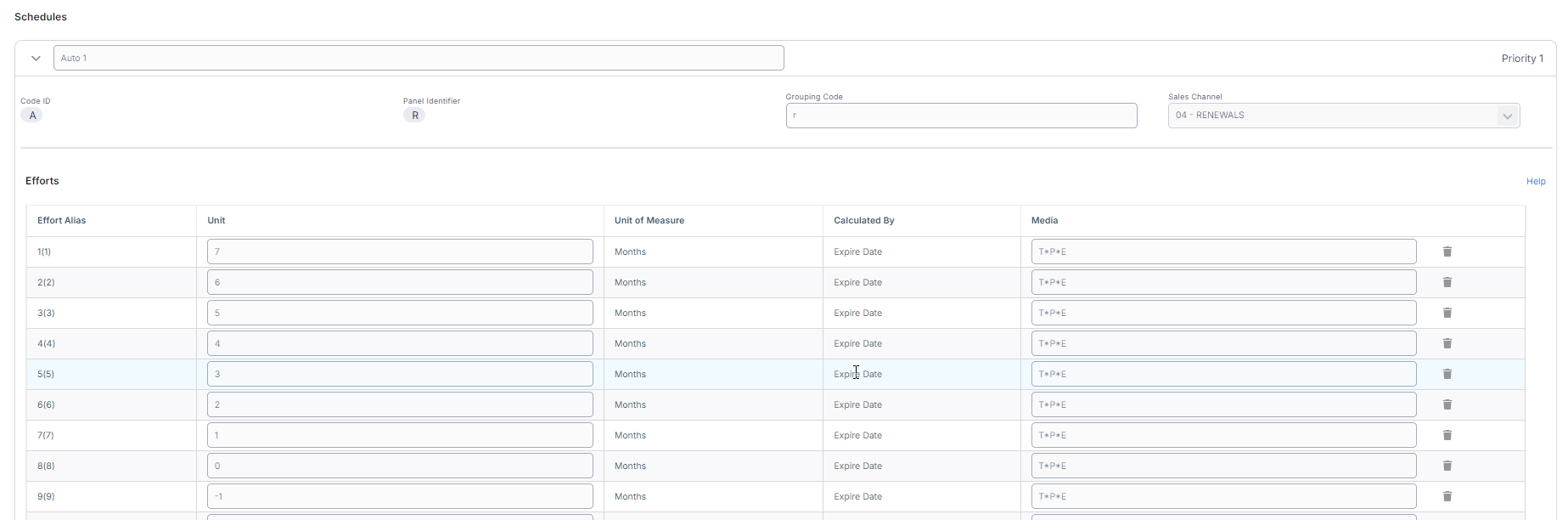Image resolution: width=1568 pixels, height=520 pixels.
Task: Open the Sales Channel dropdown
Action: tap(1343, 116)
